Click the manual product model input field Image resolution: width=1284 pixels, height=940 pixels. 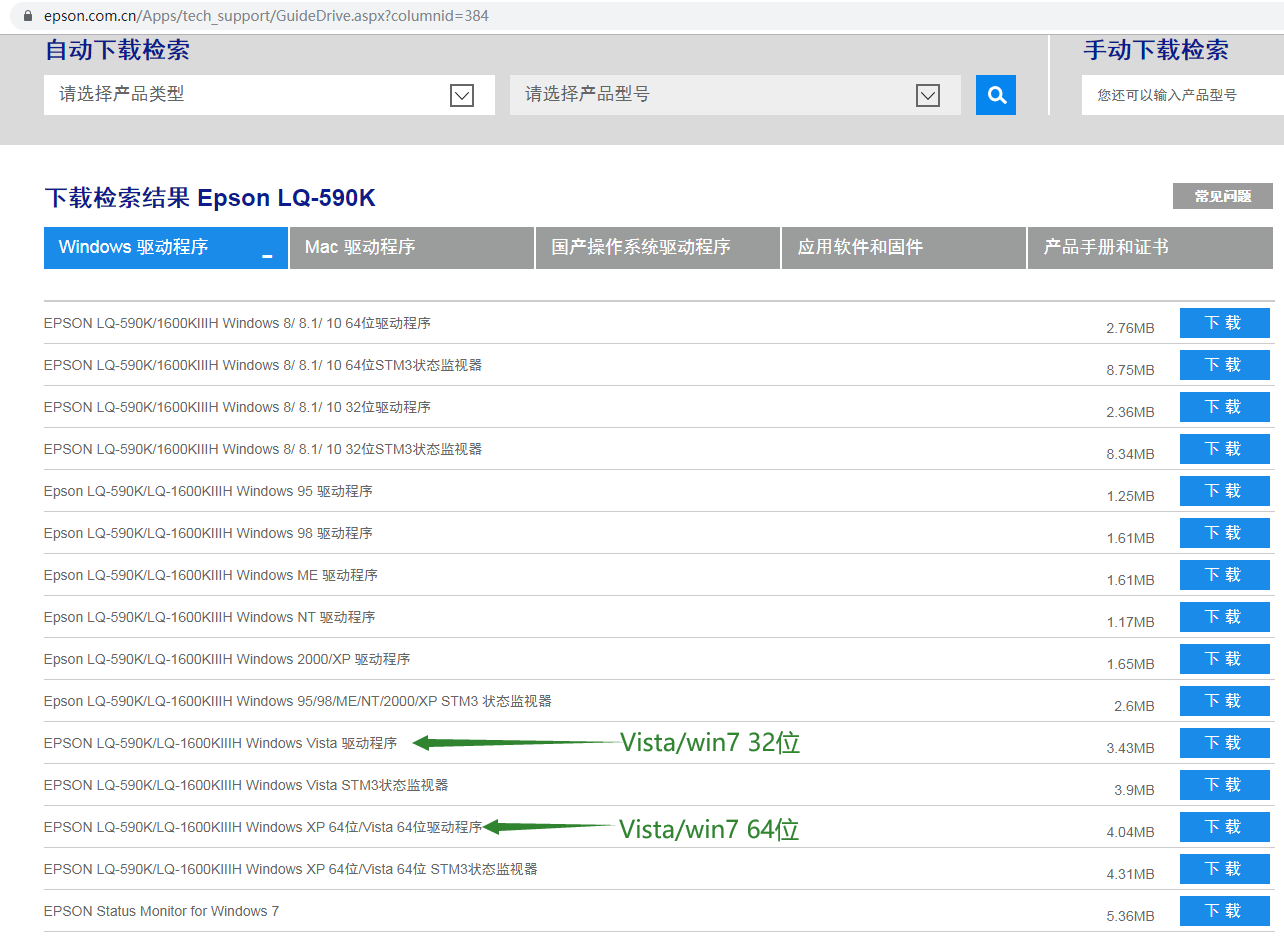click(x=1183, y=95)
